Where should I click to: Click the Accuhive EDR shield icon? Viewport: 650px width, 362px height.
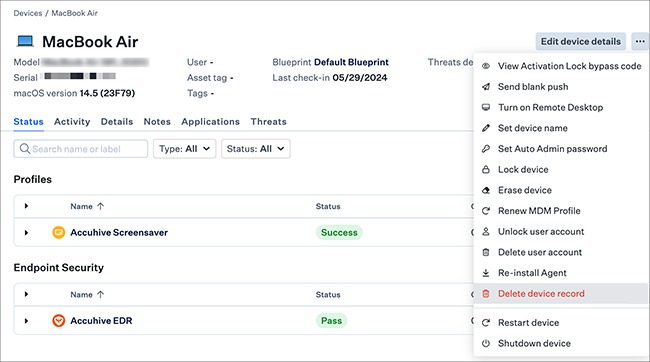coord(58,321)
